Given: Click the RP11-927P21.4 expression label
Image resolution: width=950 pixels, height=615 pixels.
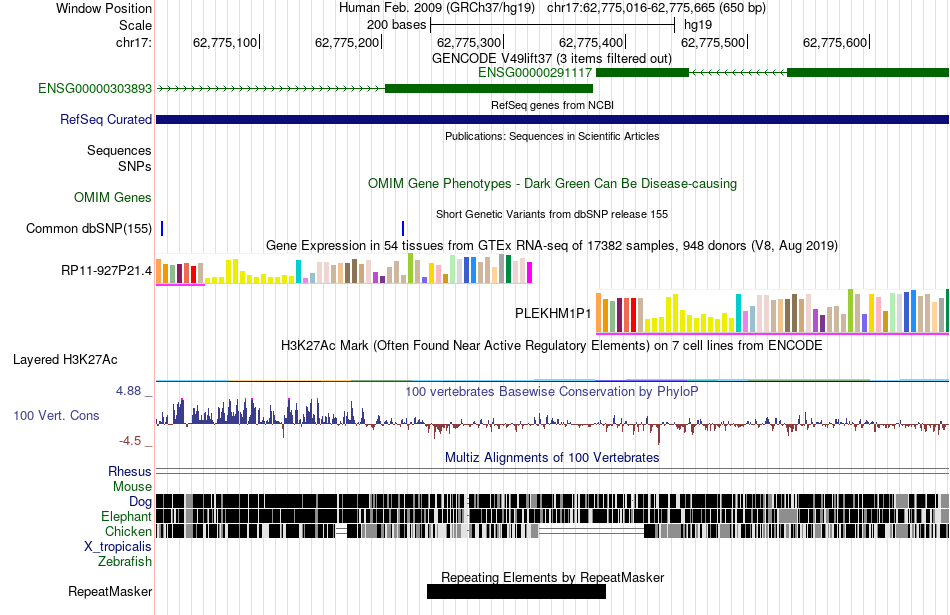Looking at the screenshot, I should [107, 270].
